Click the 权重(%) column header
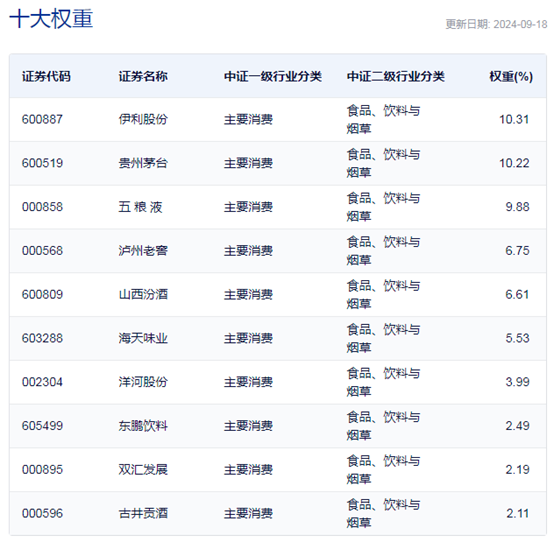554x542 pixels. coord(511,76)
